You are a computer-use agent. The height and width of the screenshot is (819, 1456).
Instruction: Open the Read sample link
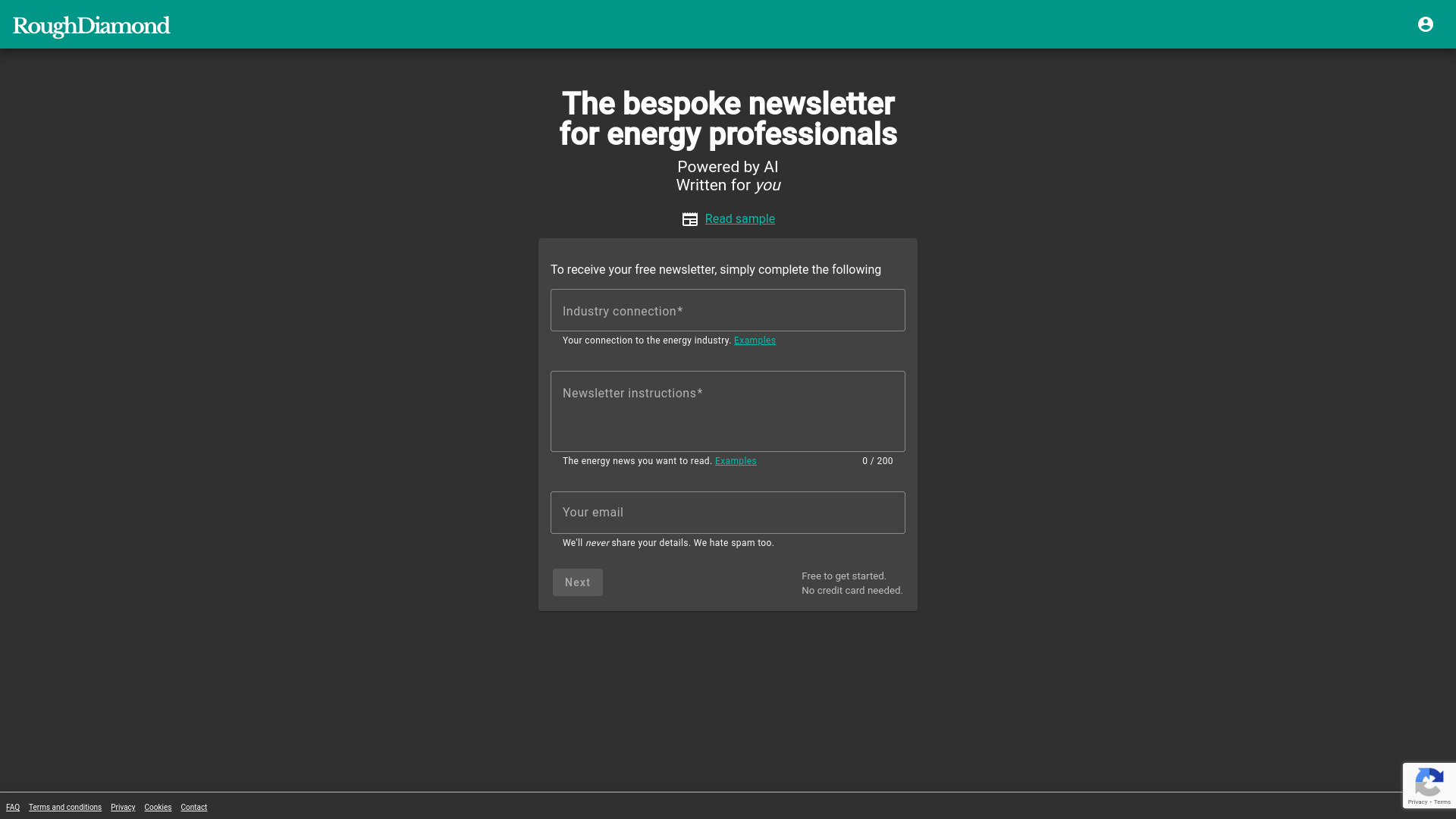coord(740,219)
